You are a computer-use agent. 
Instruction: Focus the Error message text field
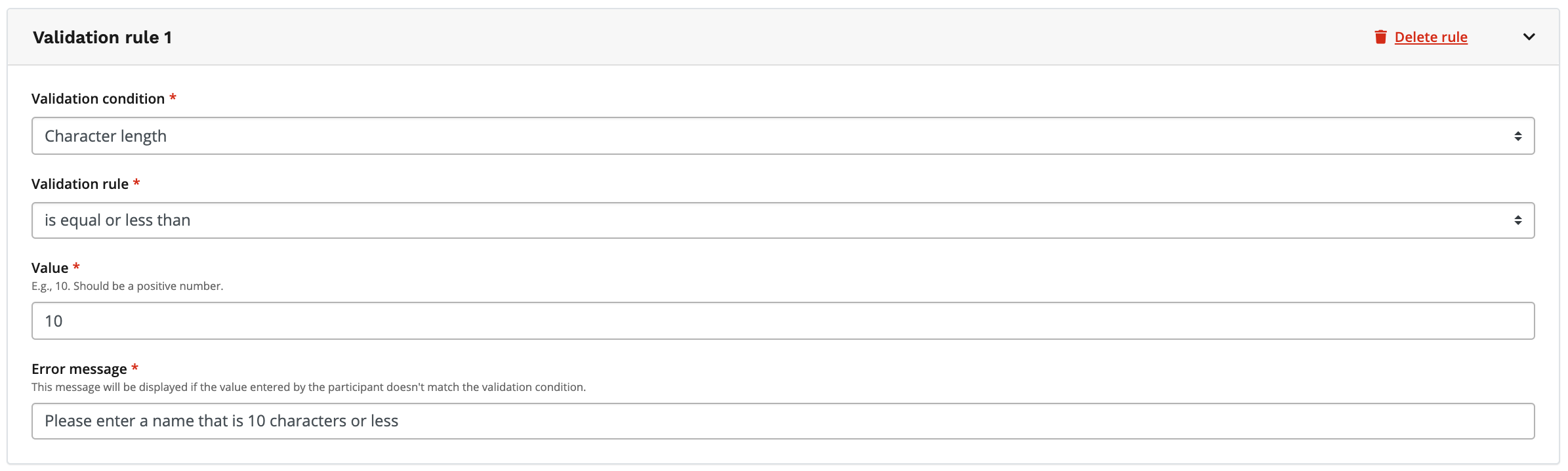coord(782,421)
